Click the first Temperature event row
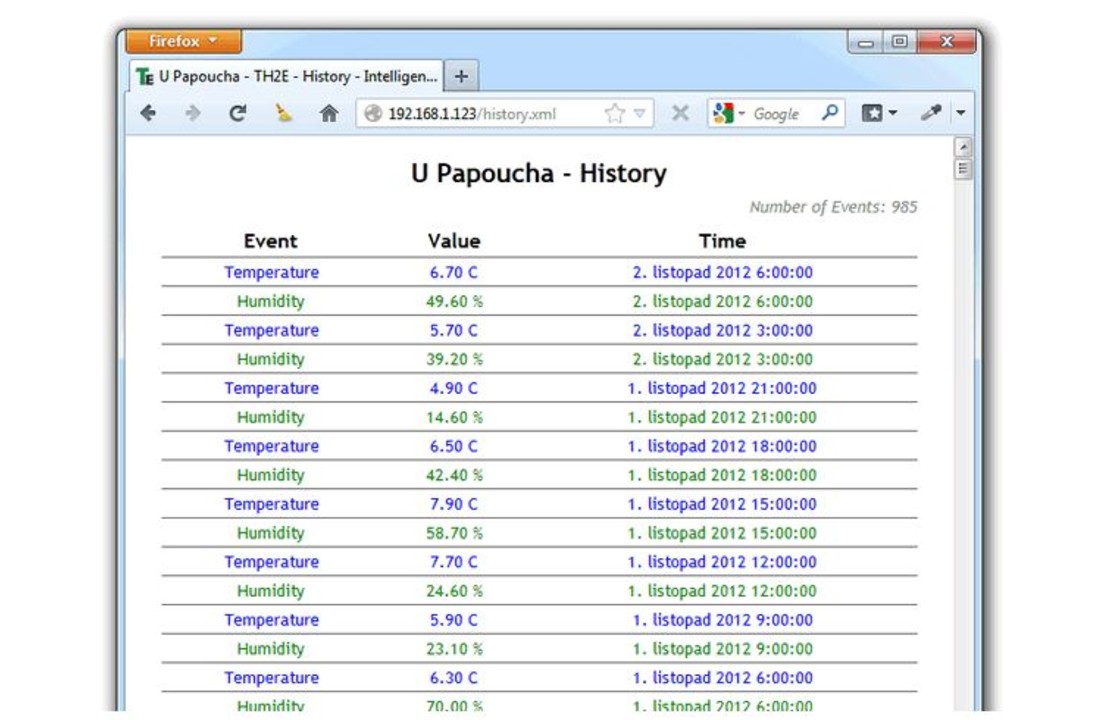Screen dimensions: 1100x720 point(271,272)
